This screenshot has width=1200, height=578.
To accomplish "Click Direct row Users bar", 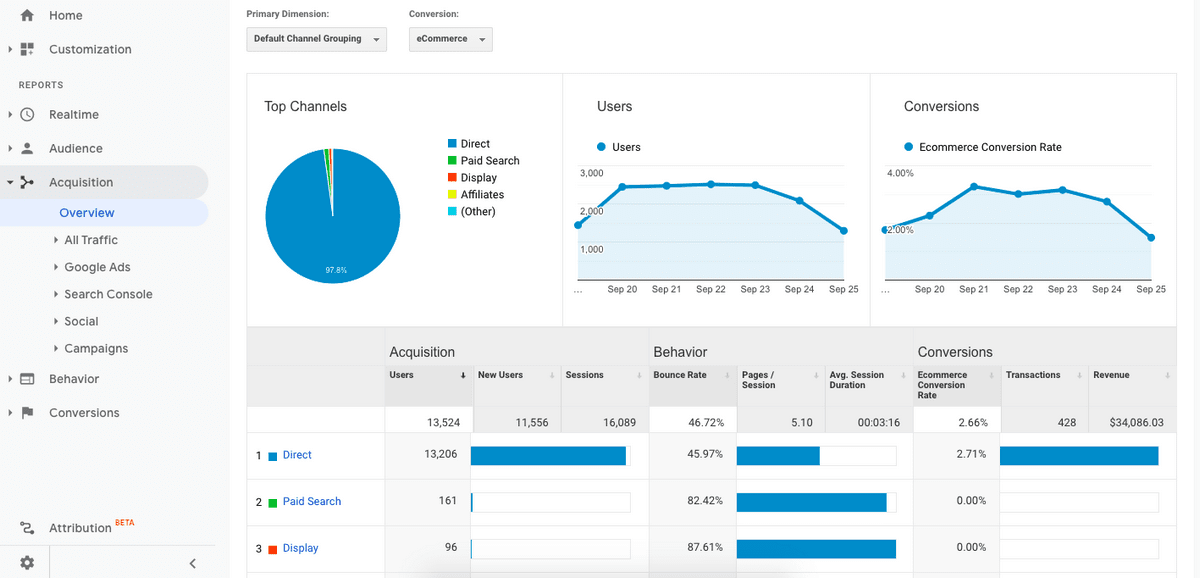I will [548, 456].
